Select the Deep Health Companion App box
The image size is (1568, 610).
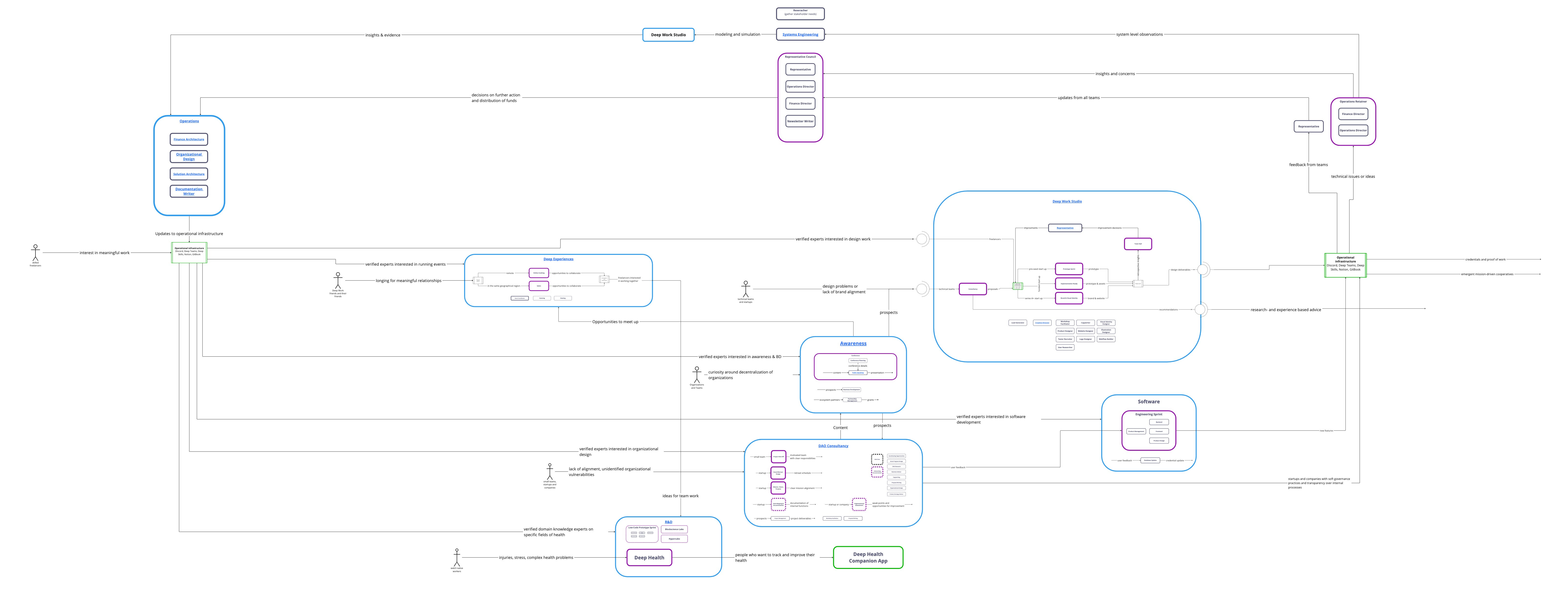[867, 558]
